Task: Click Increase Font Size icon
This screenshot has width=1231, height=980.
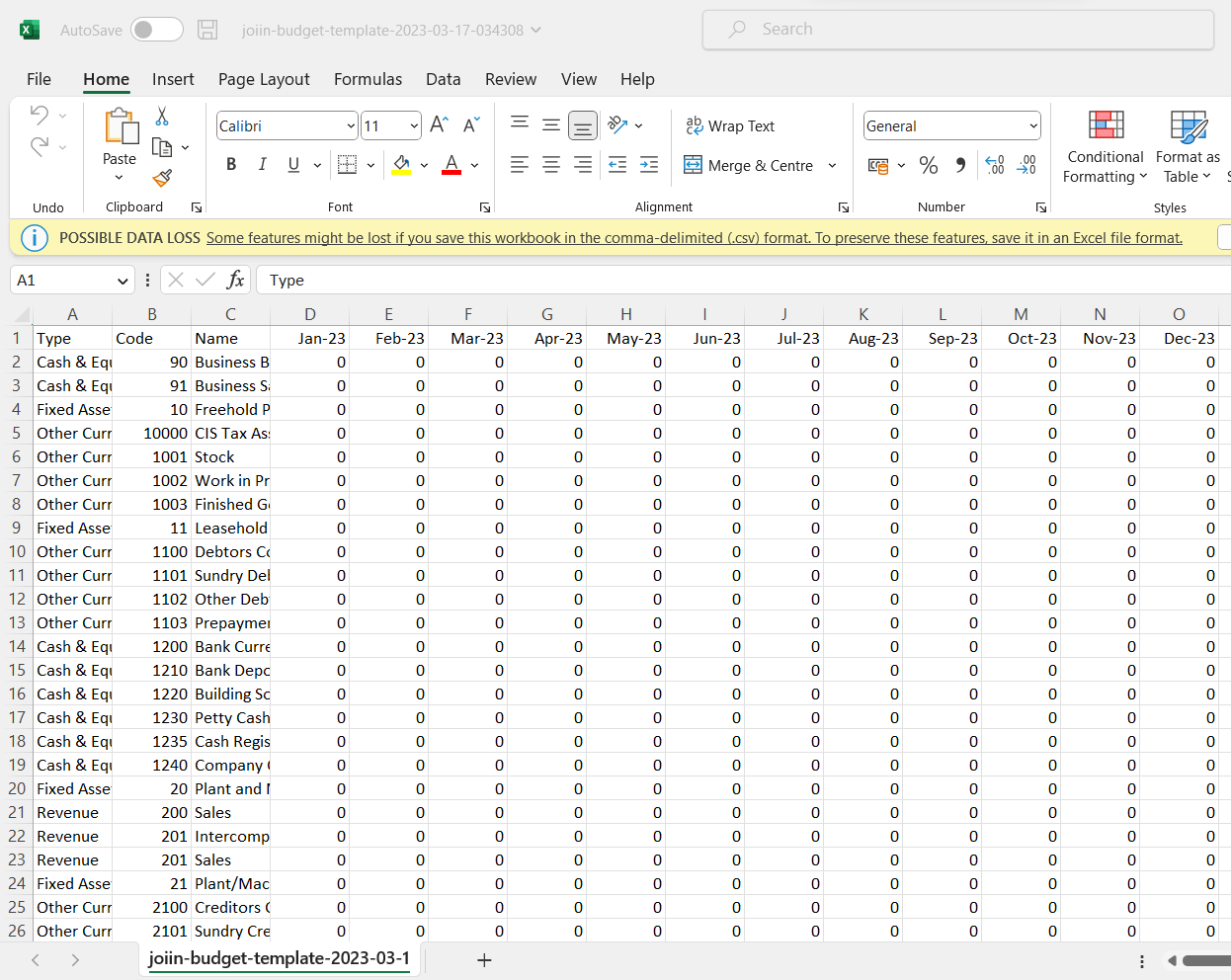Action: point(440,124)
